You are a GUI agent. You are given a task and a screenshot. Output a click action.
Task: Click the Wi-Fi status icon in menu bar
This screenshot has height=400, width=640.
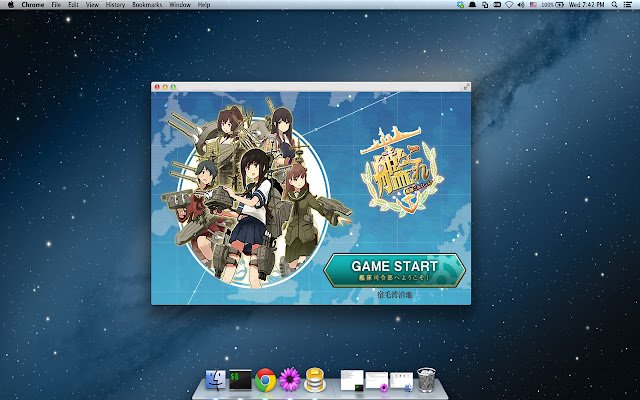coord(509,5)
